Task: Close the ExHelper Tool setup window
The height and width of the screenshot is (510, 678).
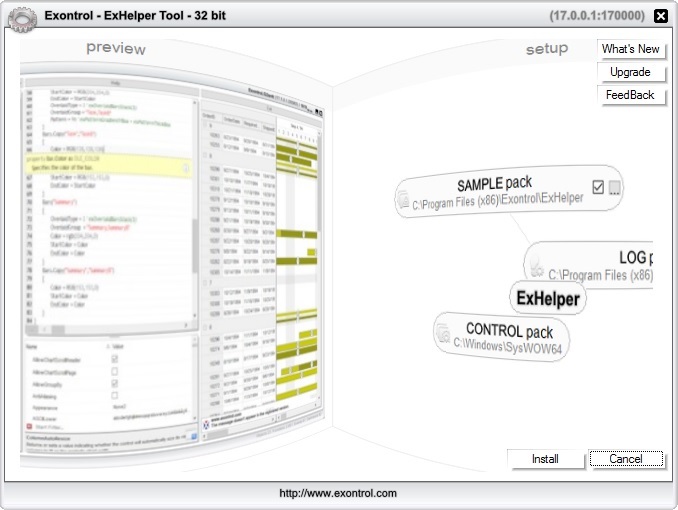Action: point(660,16)
